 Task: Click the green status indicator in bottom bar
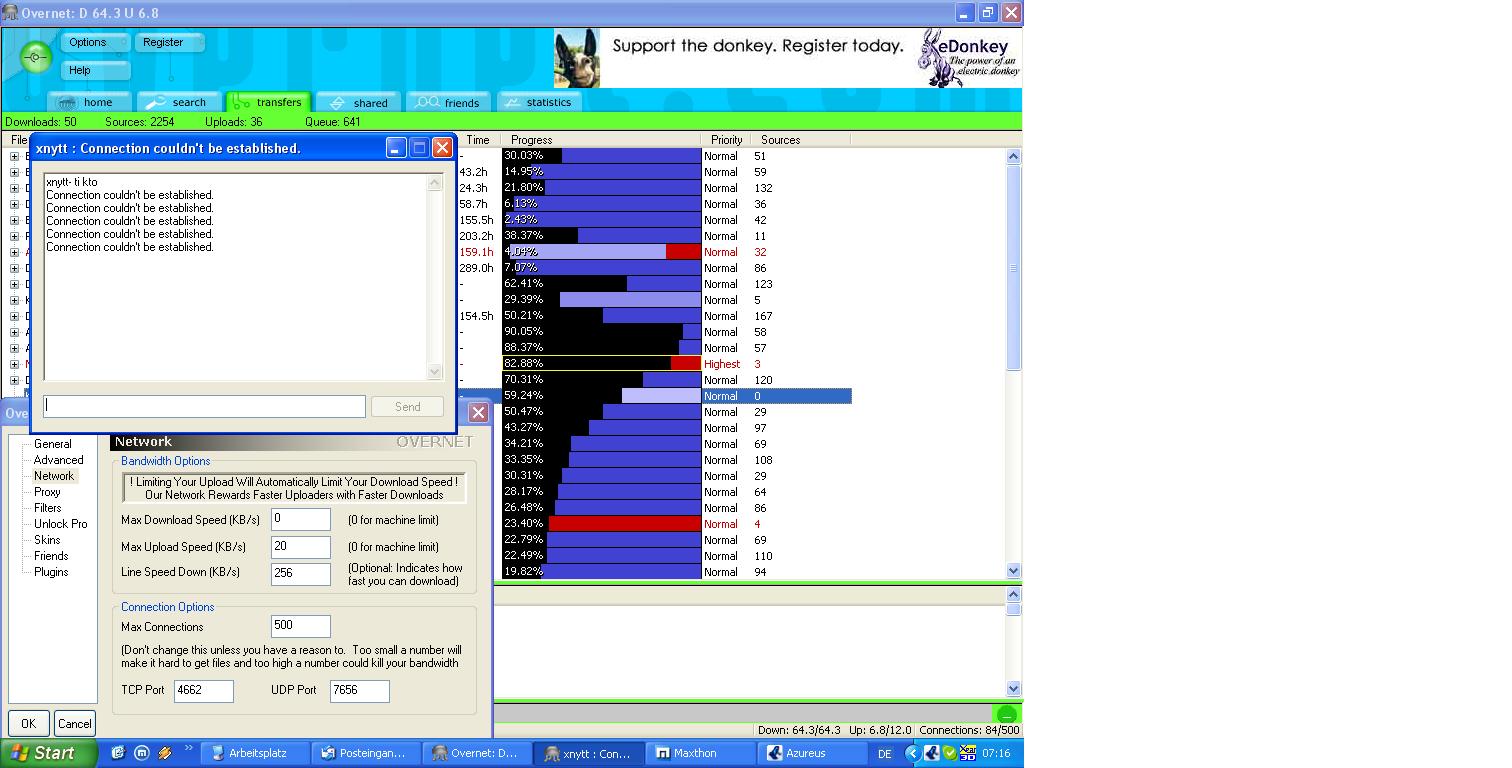coord(1006,713)
